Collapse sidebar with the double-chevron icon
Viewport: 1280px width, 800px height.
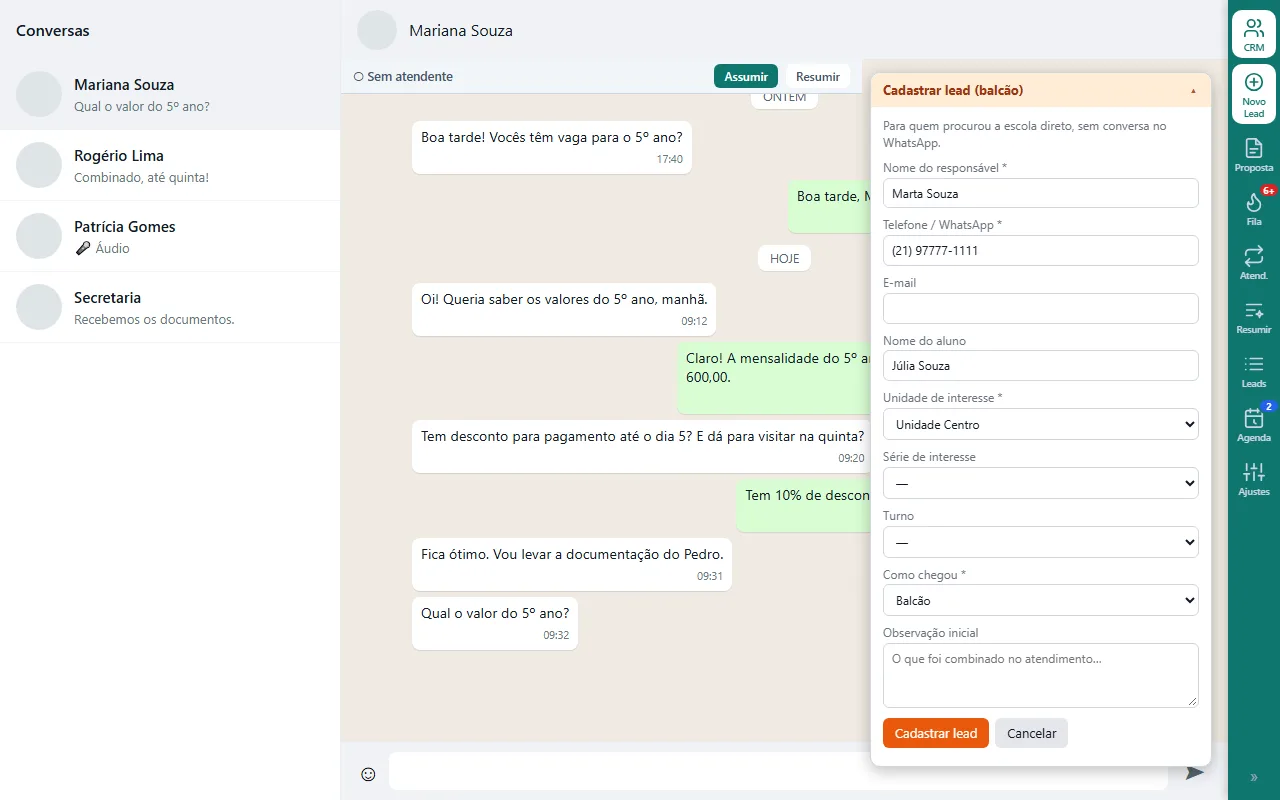point(1254,777)
